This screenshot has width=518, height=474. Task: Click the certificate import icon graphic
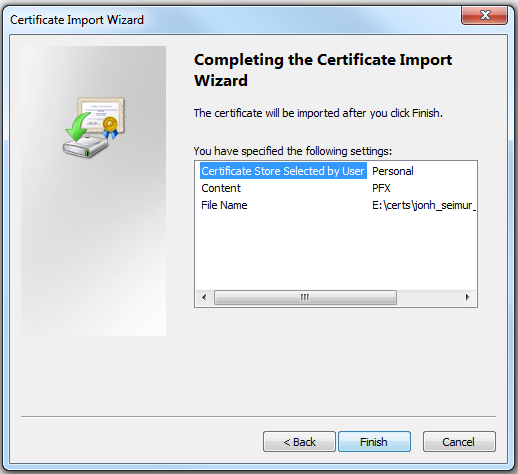(94, 127)
